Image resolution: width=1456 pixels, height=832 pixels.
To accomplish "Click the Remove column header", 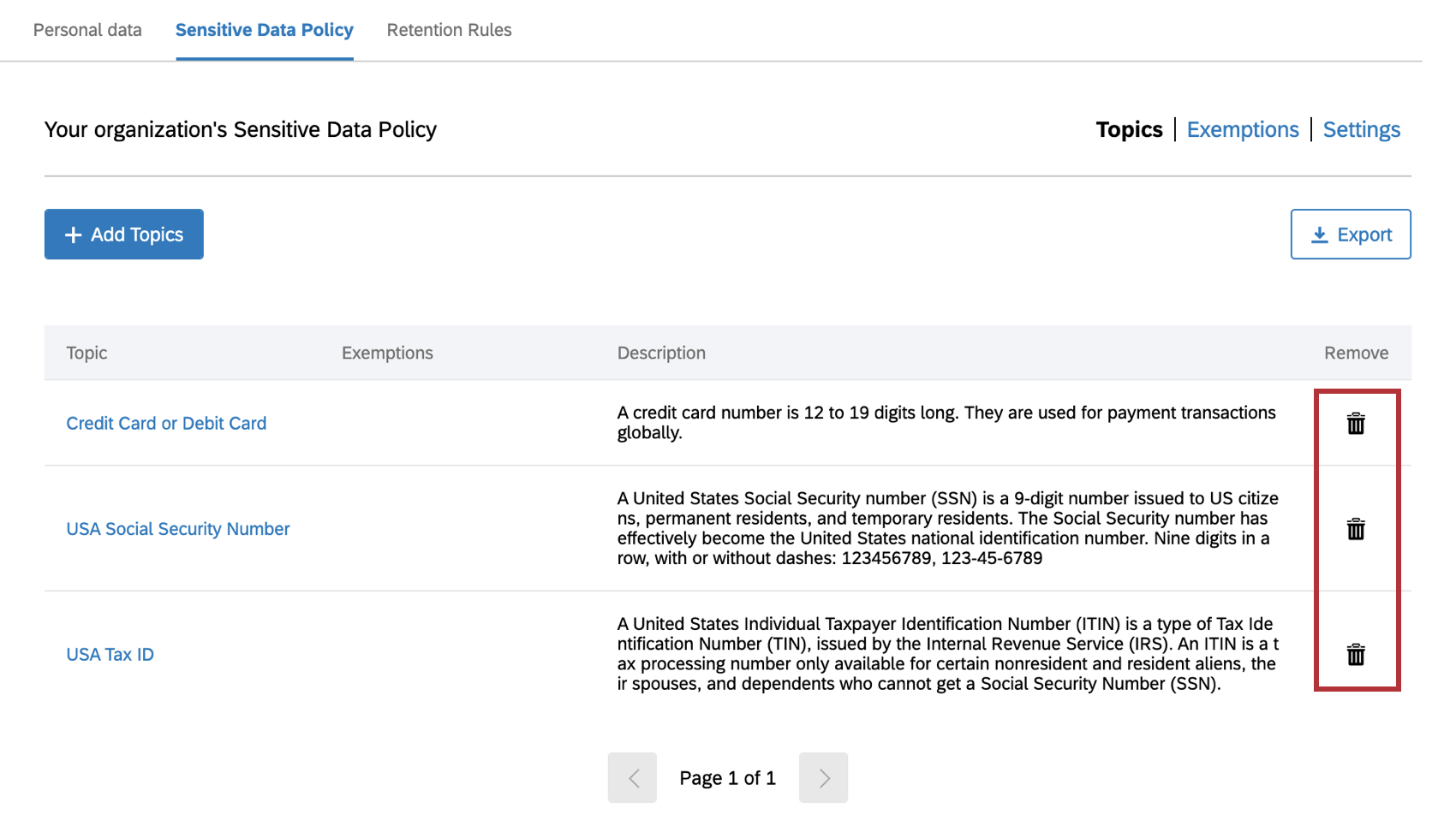I will pos(1356,353).
